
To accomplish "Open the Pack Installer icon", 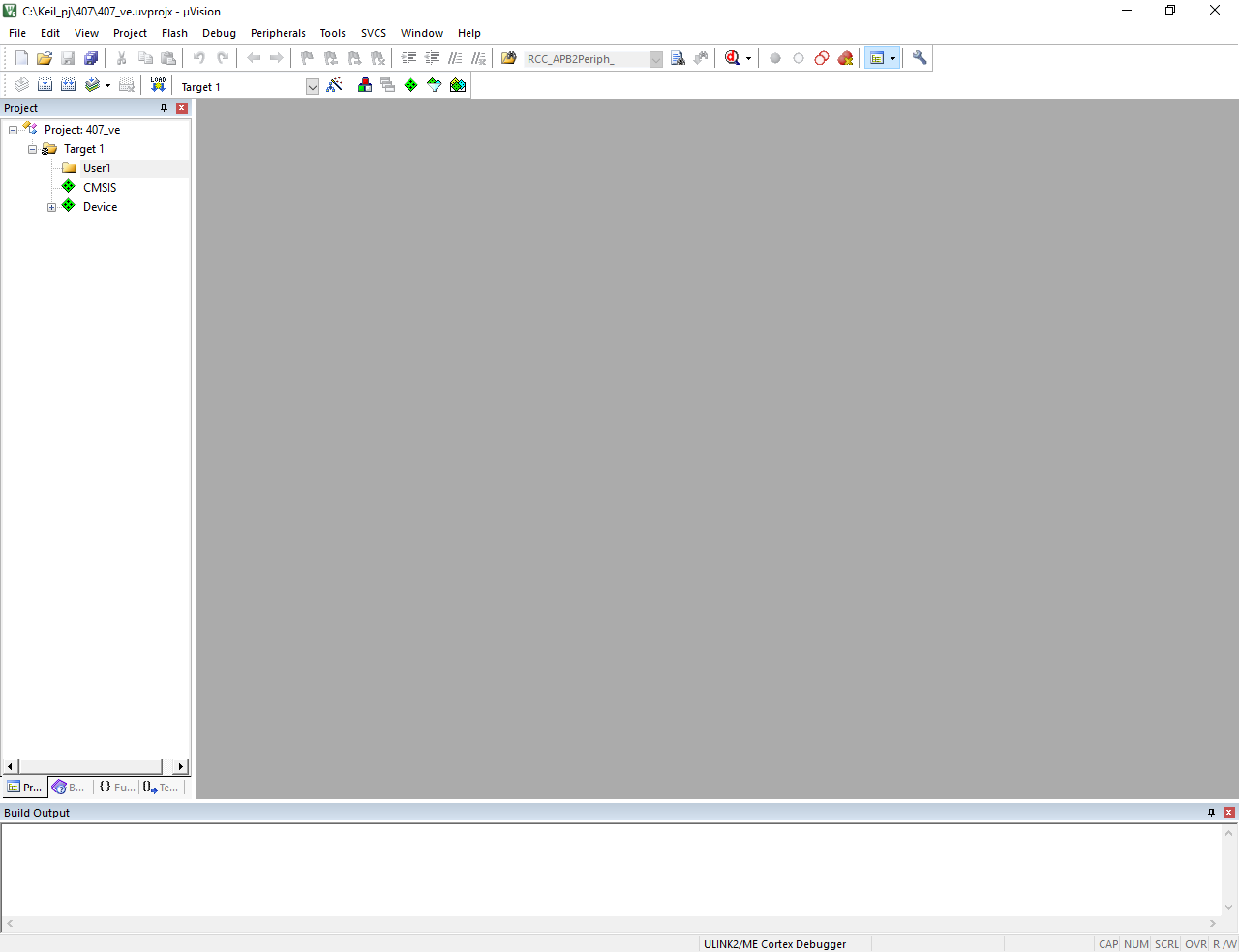I will [458, 85].
